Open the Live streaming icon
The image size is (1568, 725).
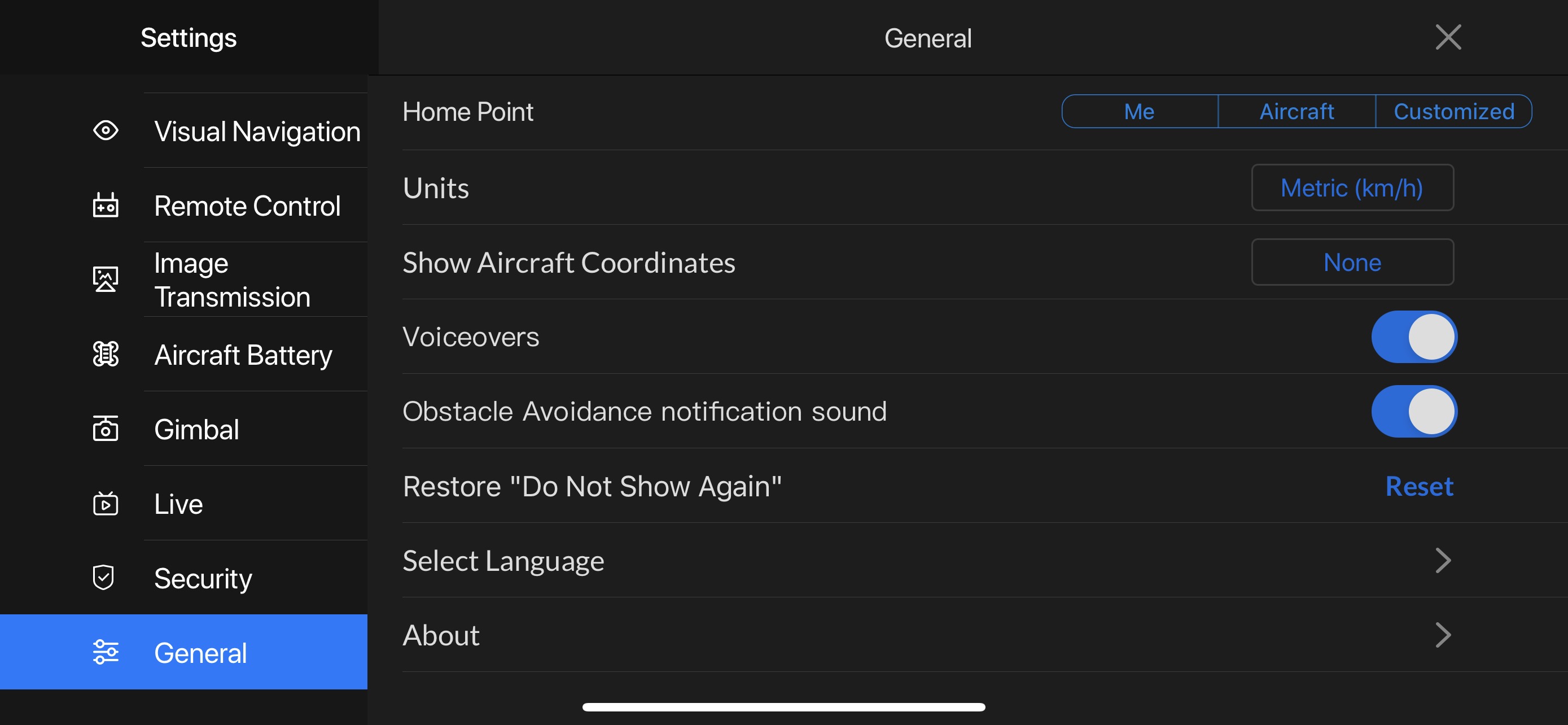[x=106, y=504]
